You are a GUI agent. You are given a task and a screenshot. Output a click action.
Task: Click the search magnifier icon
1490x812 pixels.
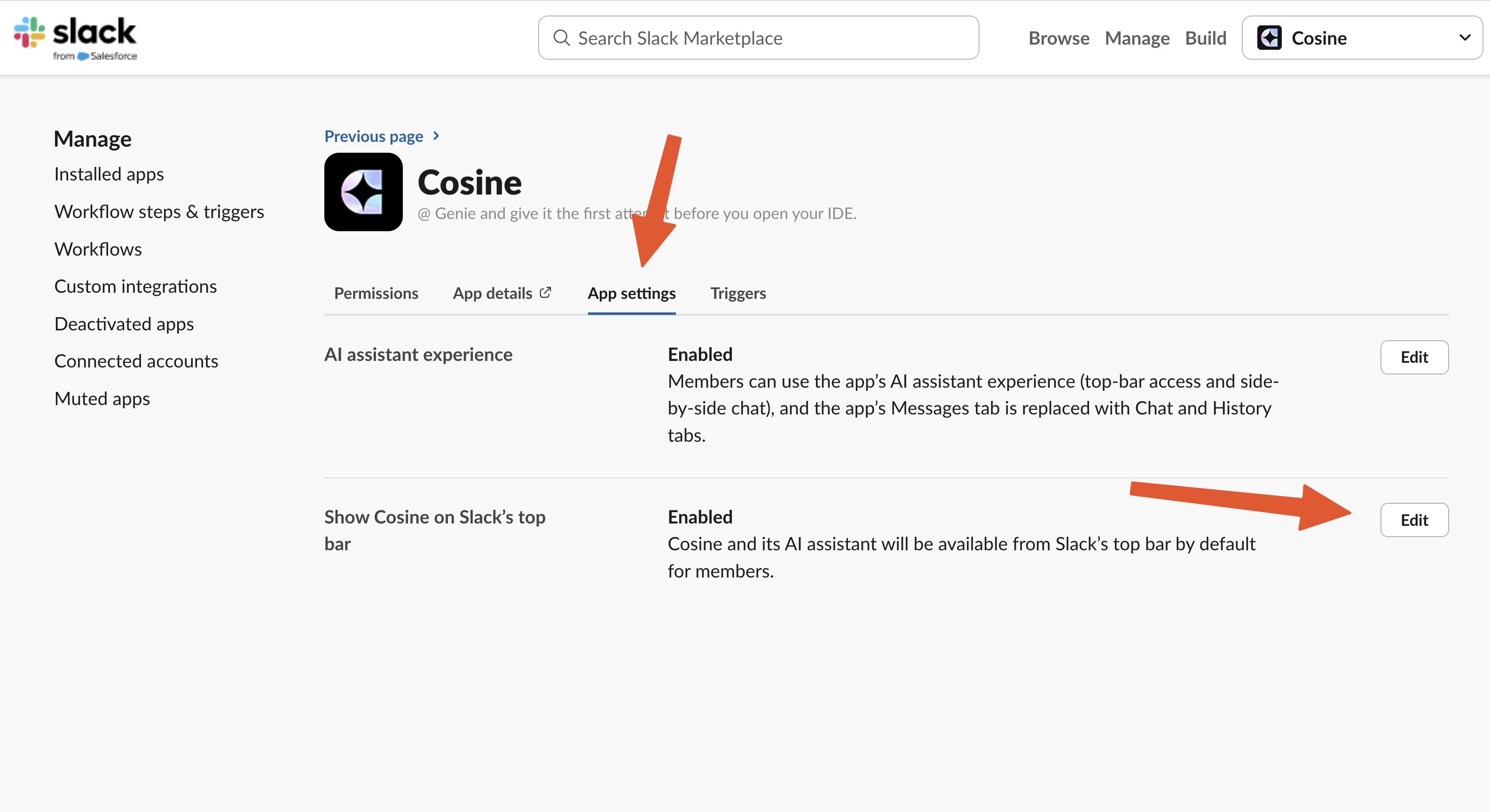(x=561, y=38)
